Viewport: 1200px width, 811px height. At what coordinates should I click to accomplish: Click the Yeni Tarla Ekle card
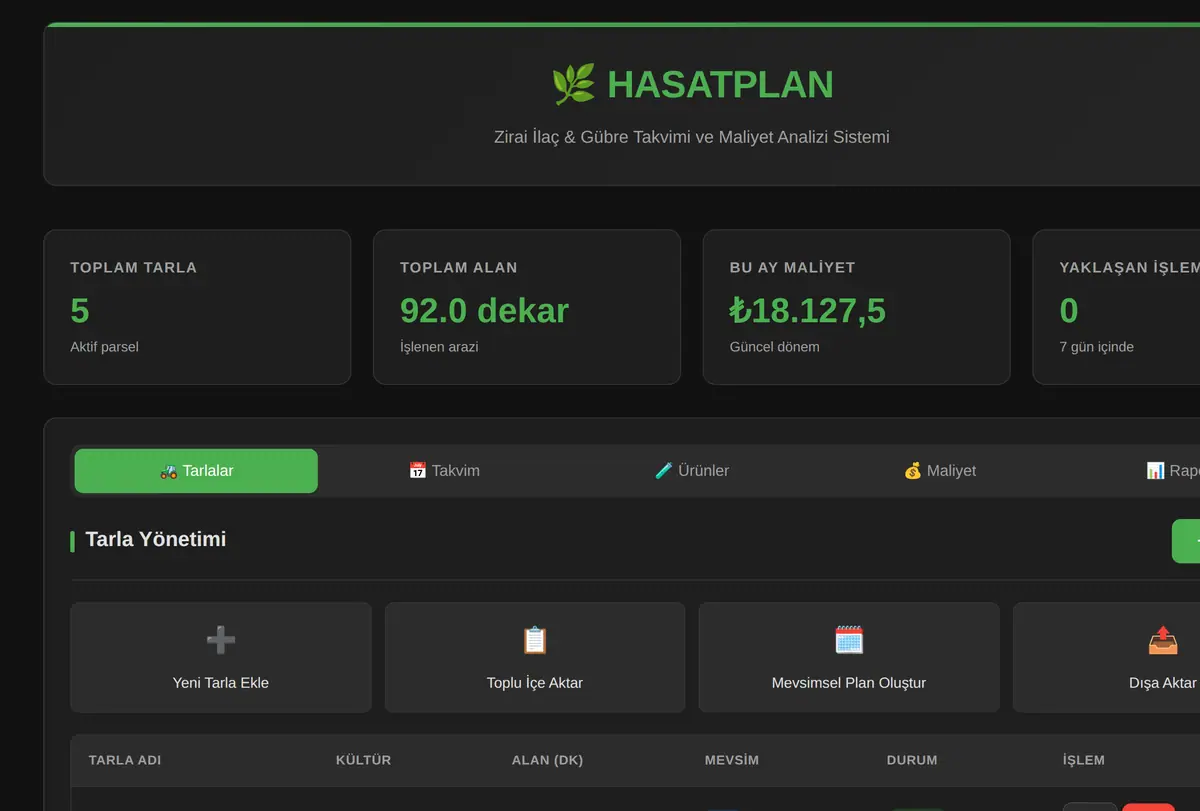(221, 657)
